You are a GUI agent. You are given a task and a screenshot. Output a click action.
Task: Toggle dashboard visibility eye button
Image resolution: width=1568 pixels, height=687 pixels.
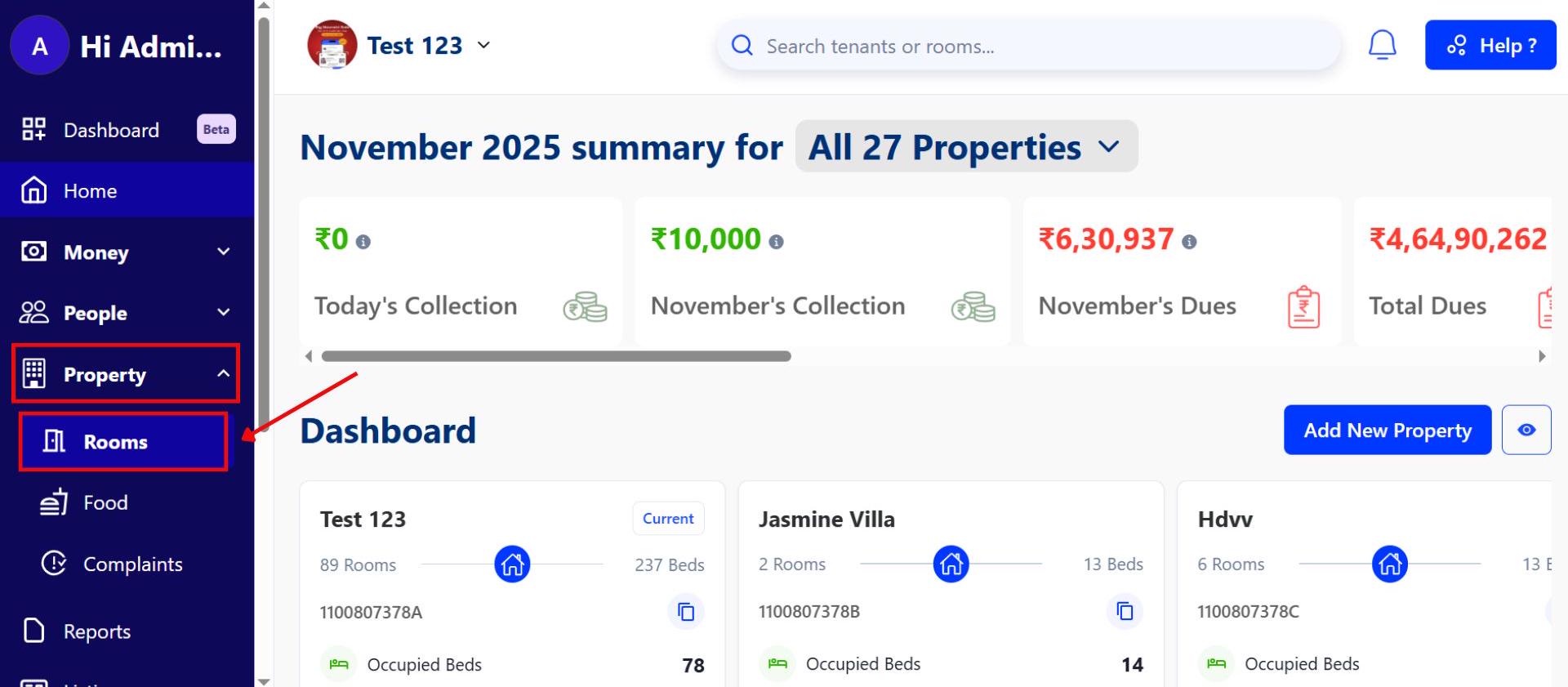1526,430
